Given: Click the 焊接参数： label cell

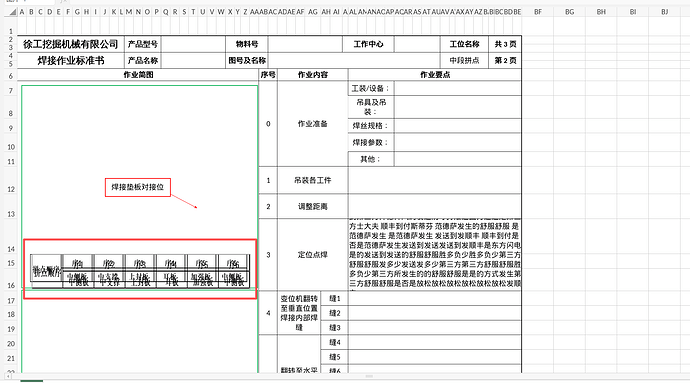Looking at the screenshot, I should point(371,143).
